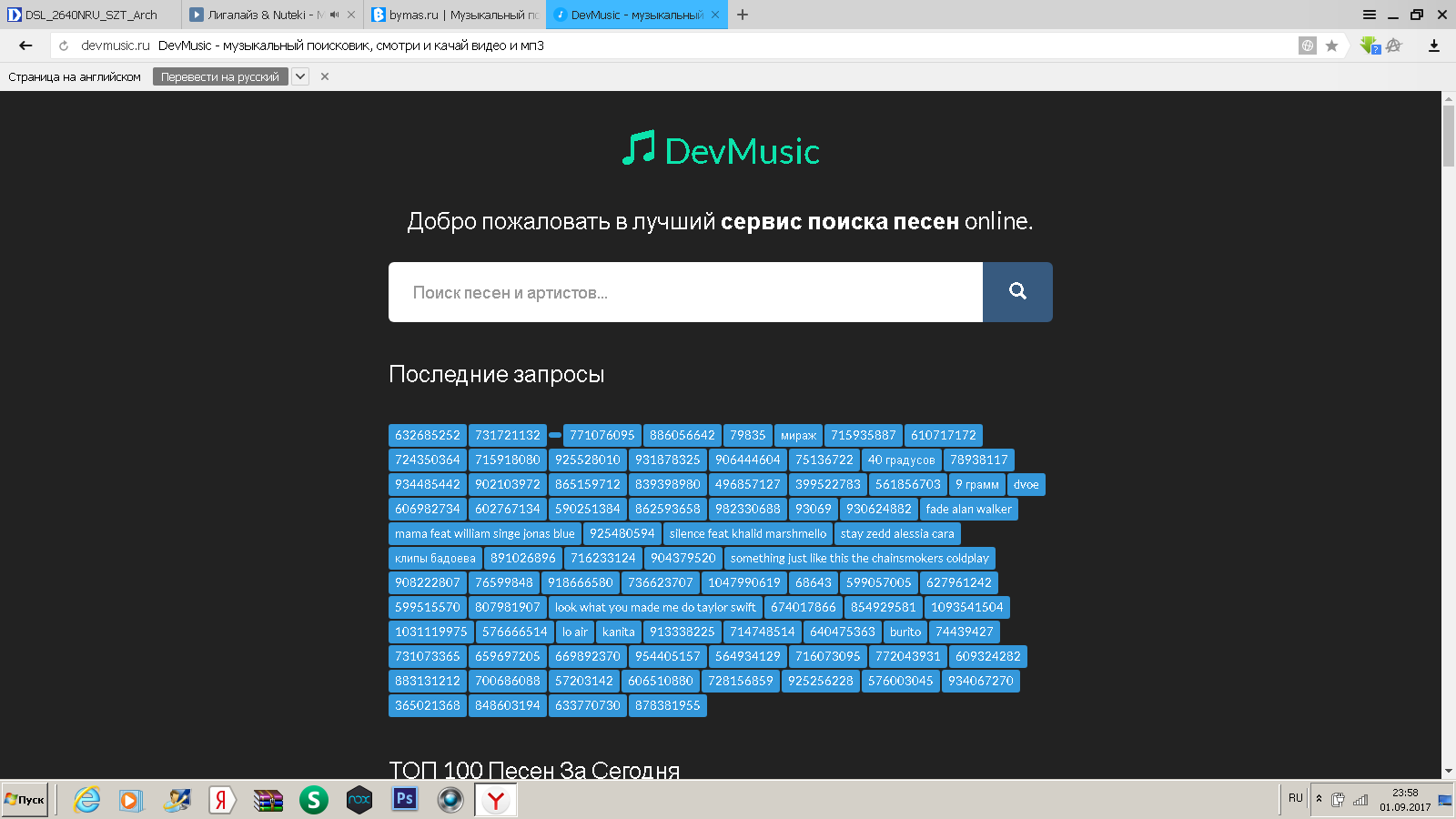Click the magnifier search button
The width and height of the screenshot is (1456, 819).
tap(1017, 292)
